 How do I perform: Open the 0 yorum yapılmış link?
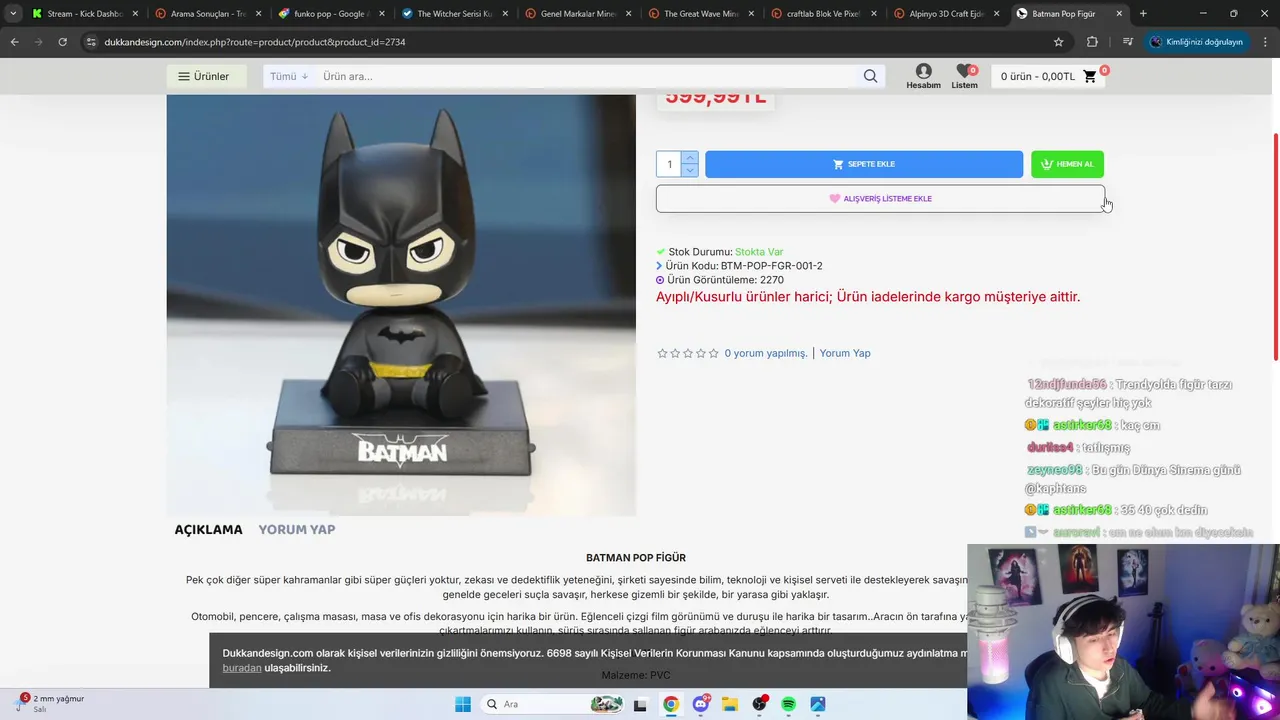click(766, 353)
